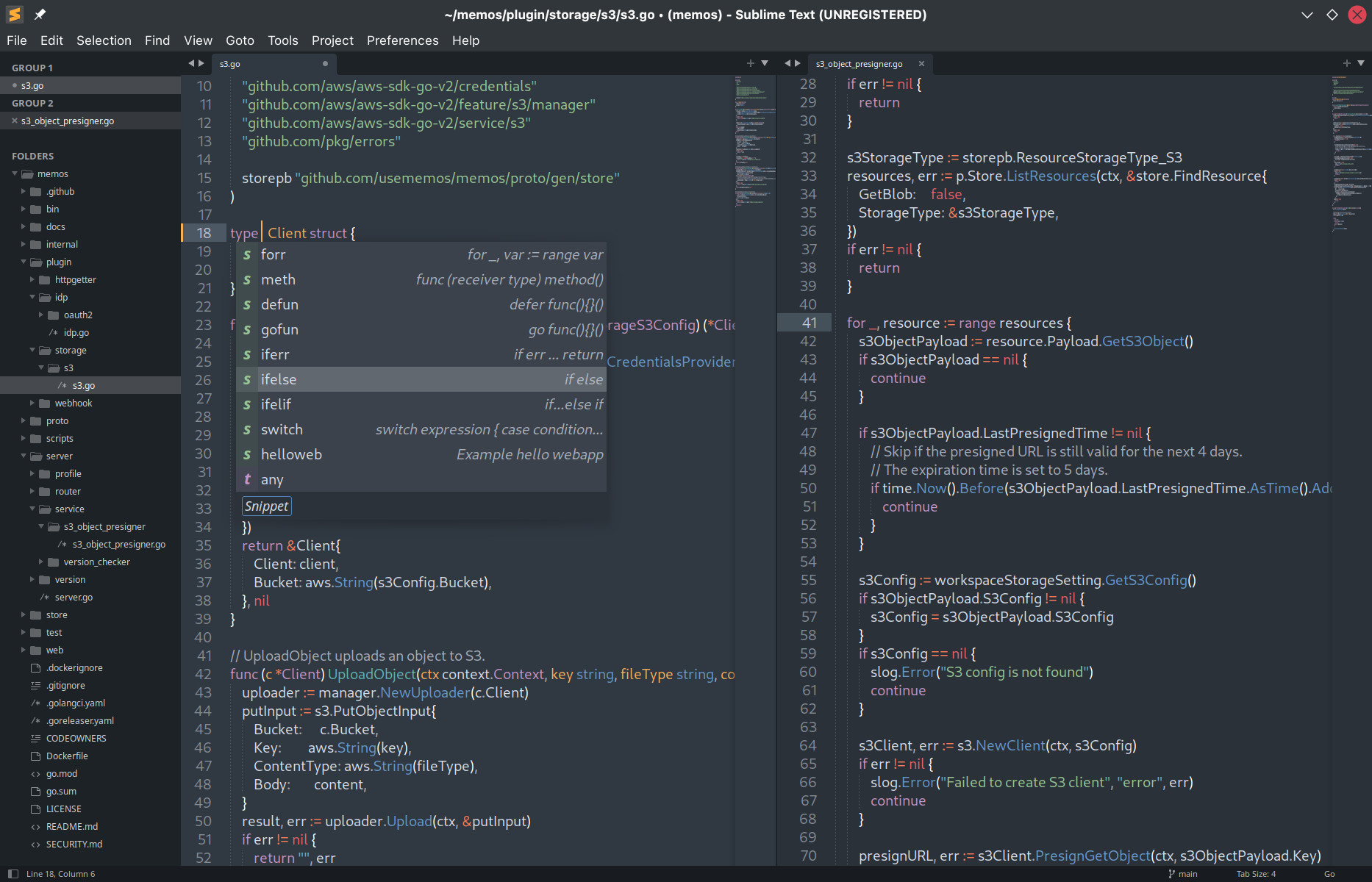The width and height of the screenshot is (1372, 882).
Task: Close the s3_object_presigner.go tab
Action: (921, 64)
